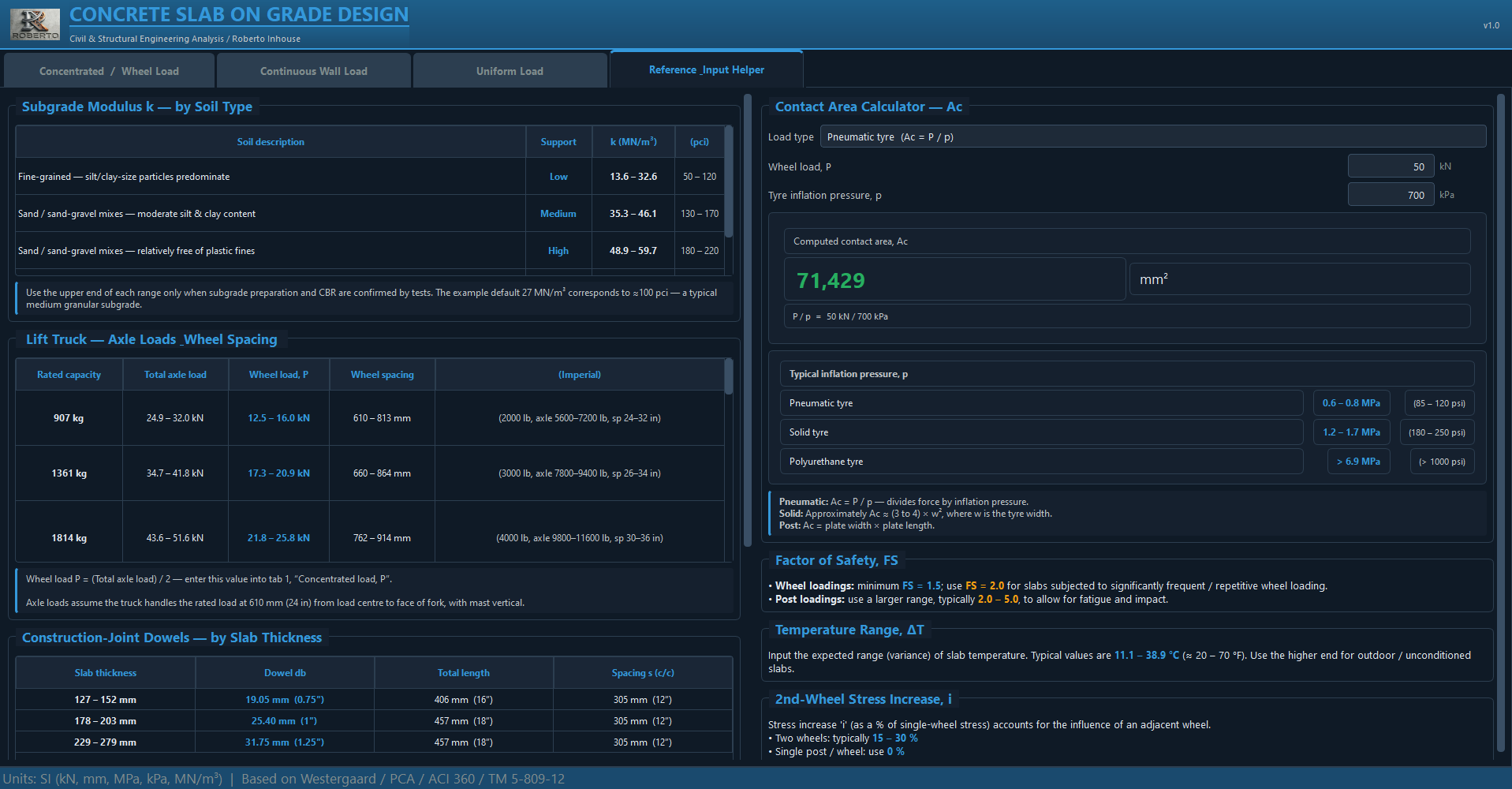The image size is (1512, 789).
Task: Click the Polyurethane tyre row
Action: pyautogui.click(x=1041, y=462)
